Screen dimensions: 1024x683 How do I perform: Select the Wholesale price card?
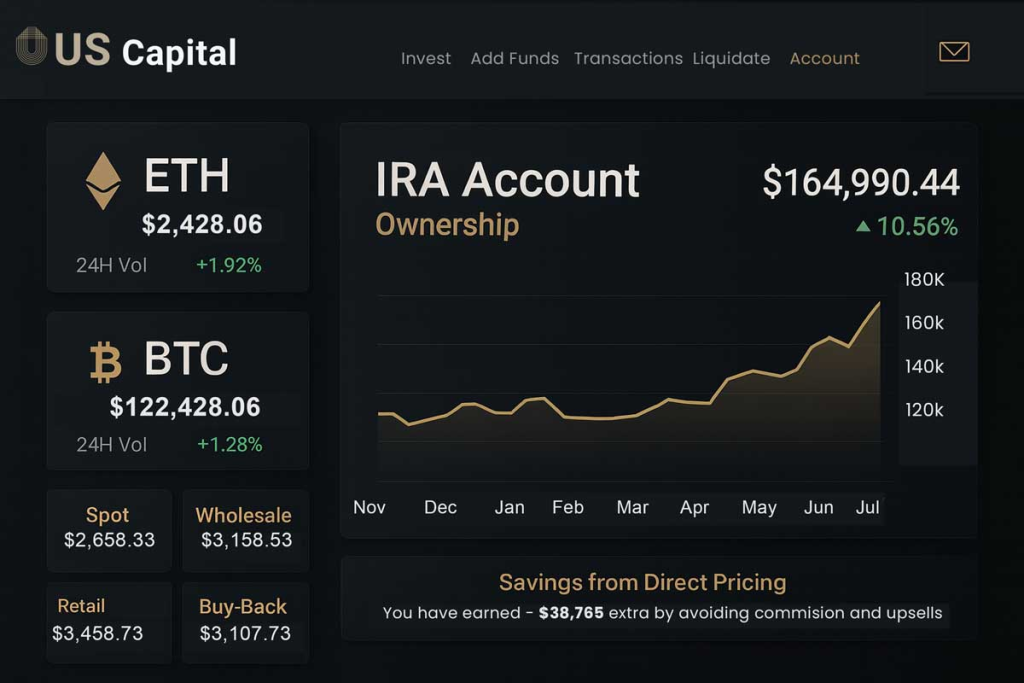click(245, 528)
